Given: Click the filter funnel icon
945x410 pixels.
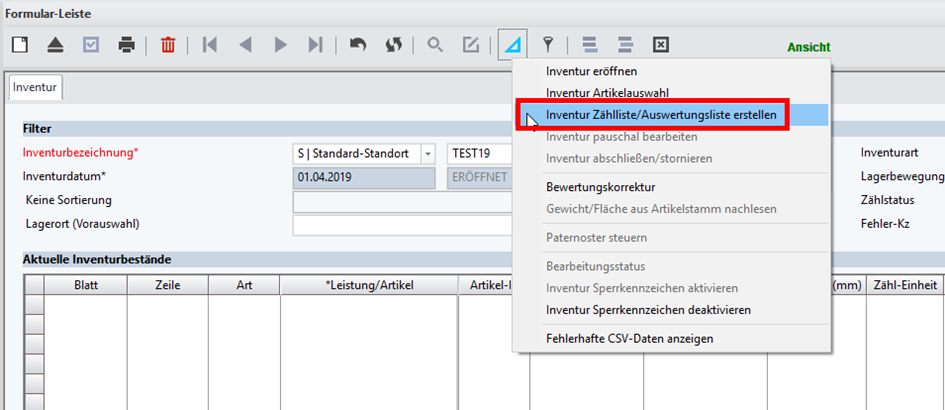Looking at the screenshot, I should click(x=547, y=45).
